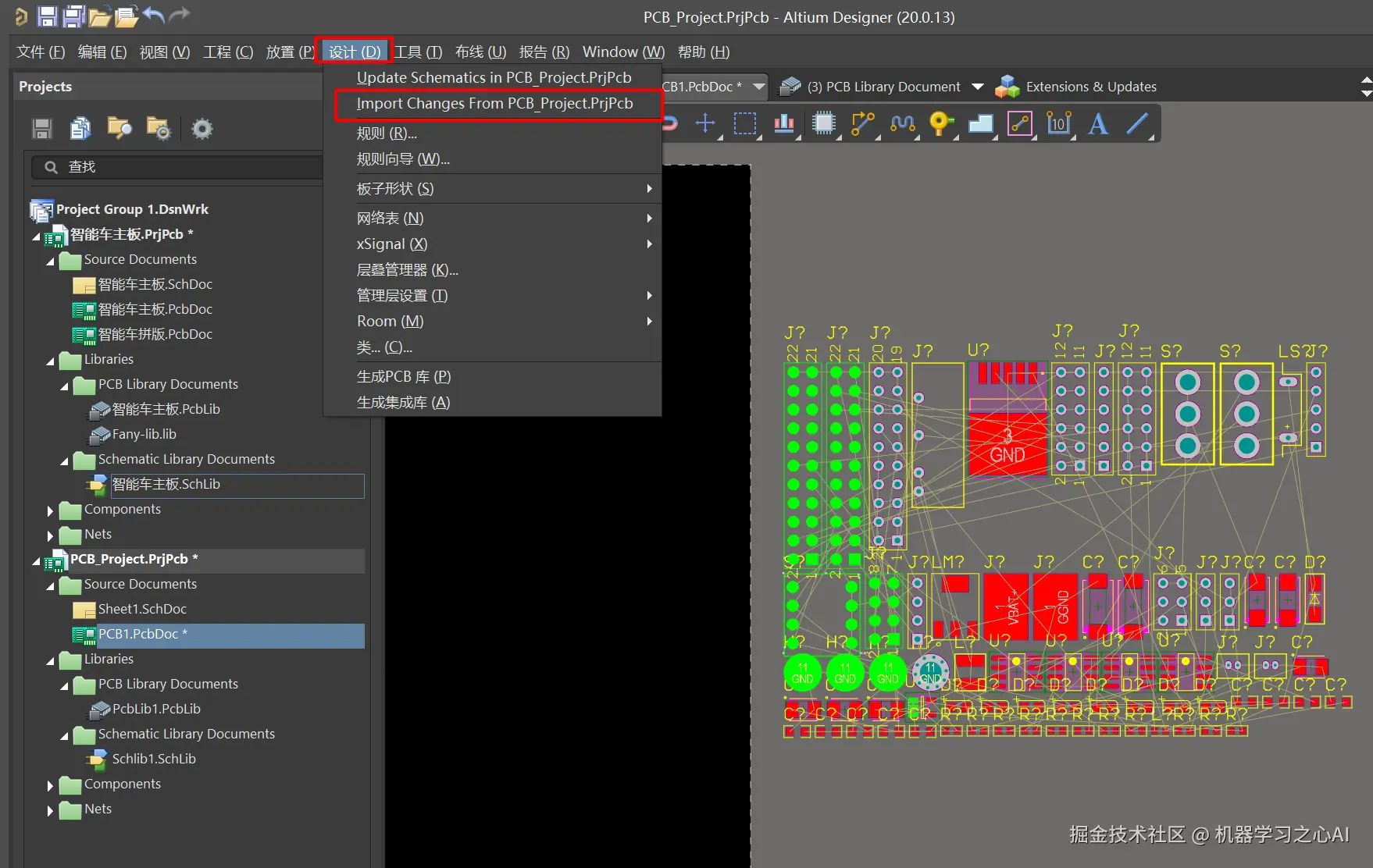The width and height of the screenshot is (1373, 868).
Task: Select the Move objects cross tool
Action: click(x=705, y=123)
